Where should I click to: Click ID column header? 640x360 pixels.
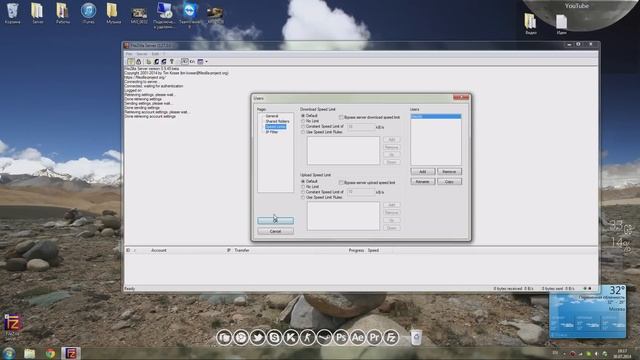(128, 250)
